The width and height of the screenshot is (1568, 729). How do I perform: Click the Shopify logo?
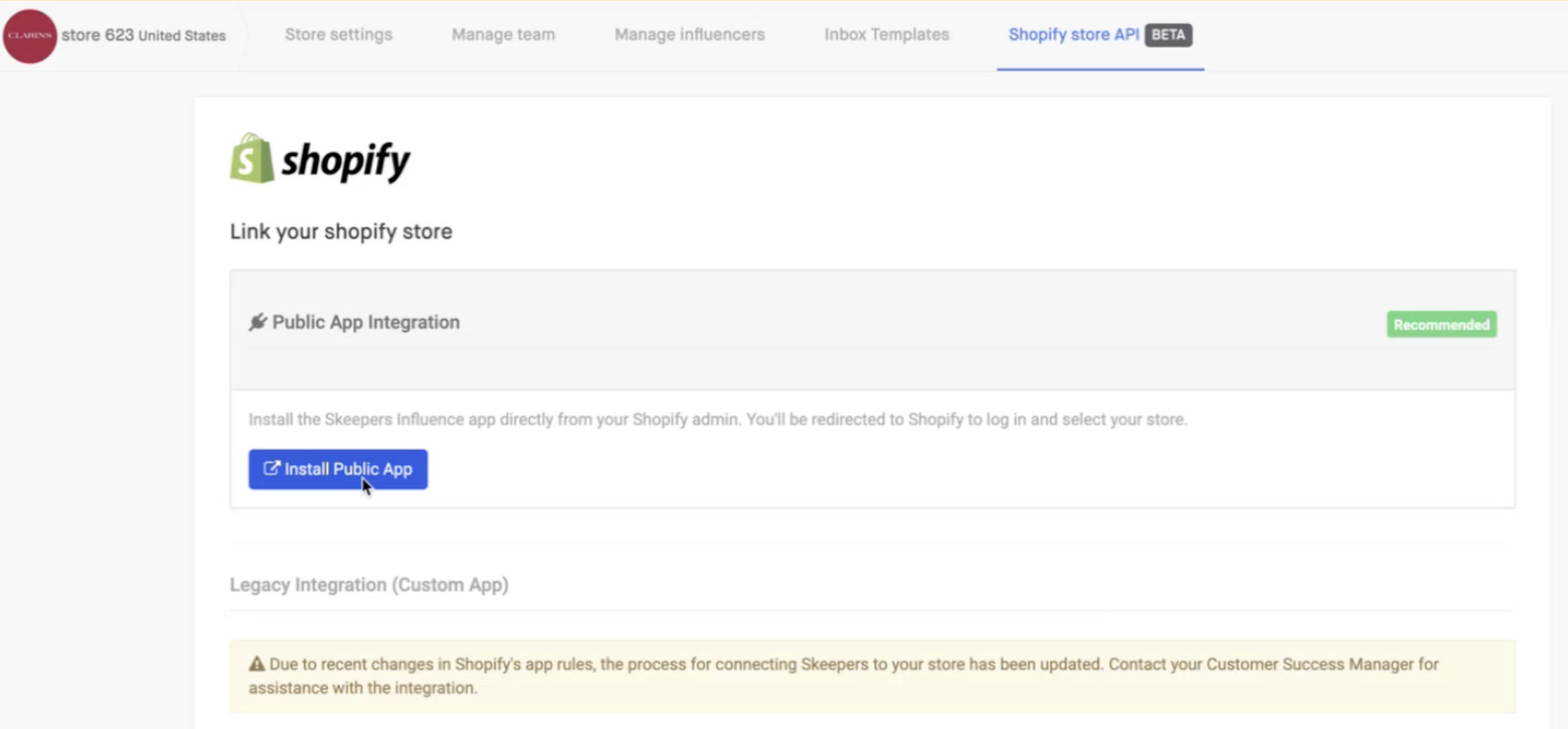tap(320, 159)
